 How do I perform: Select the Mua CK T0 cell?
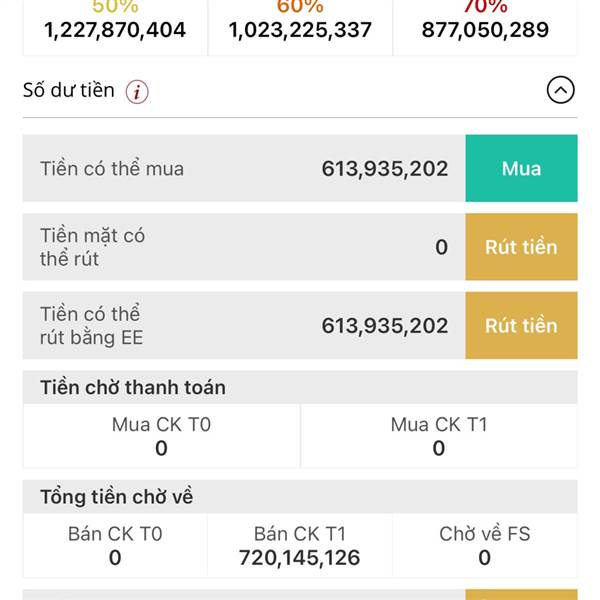tap(161, 436)
